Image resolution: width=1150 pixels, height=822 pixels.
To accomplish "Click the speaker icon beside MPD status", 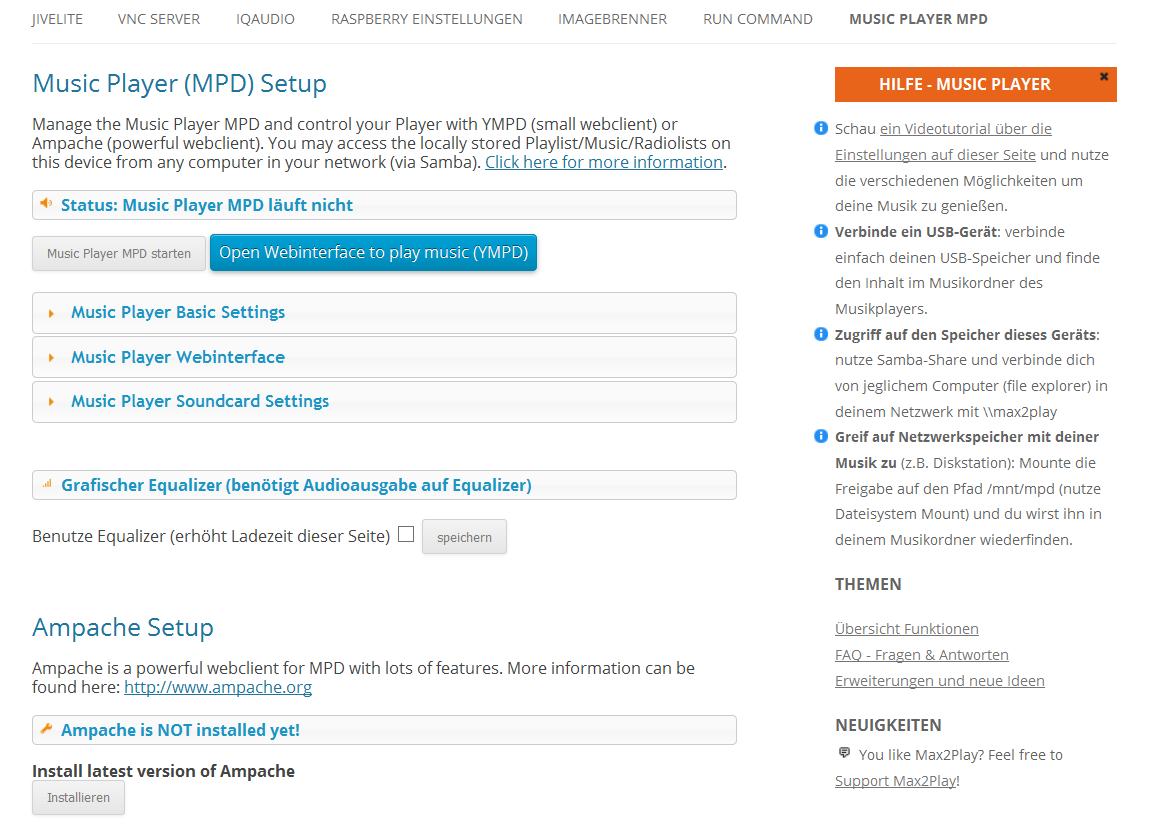I will [x=46, y=203].
